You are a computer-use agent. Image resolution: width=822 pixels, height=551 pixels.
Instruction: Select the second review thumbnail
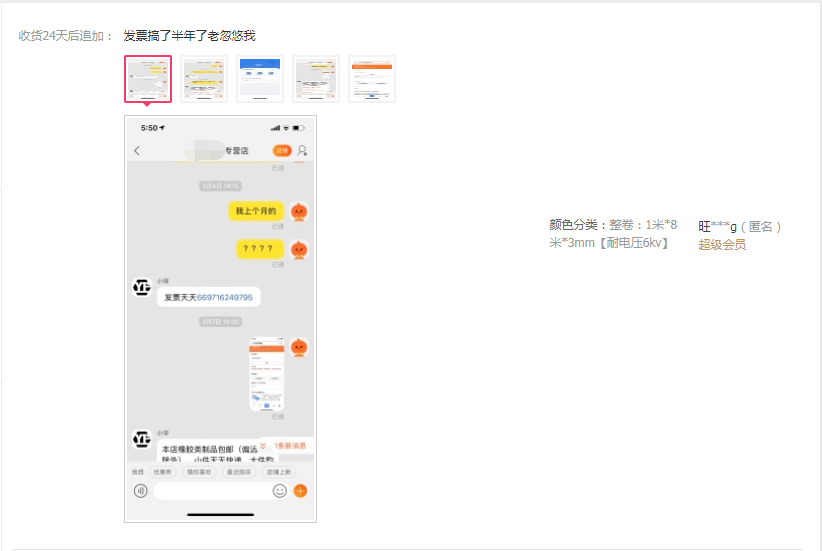(x=204, y=79)
